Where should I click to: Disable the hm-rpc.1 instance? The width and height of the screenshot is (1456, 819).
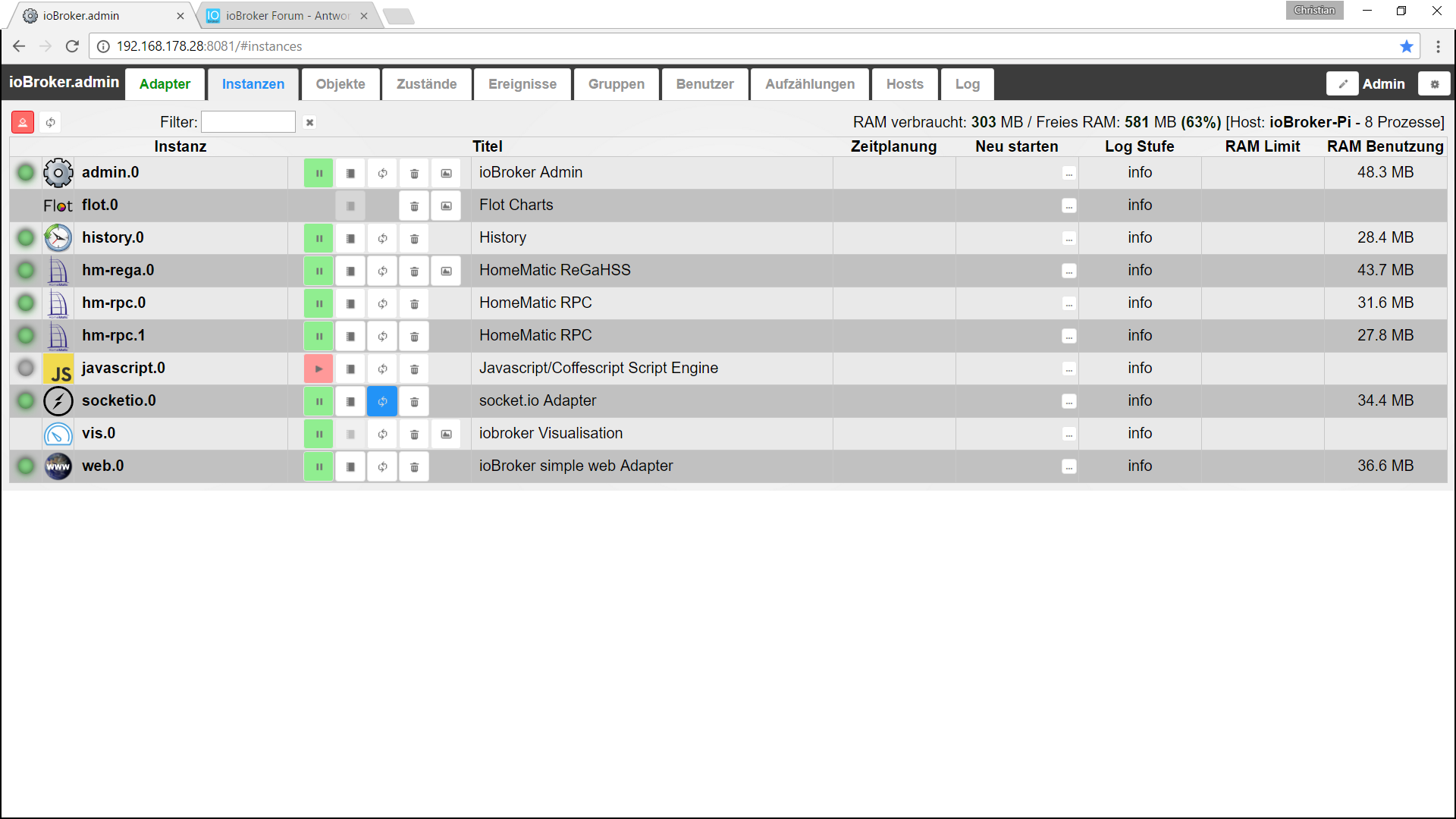[x=318, y=336]
